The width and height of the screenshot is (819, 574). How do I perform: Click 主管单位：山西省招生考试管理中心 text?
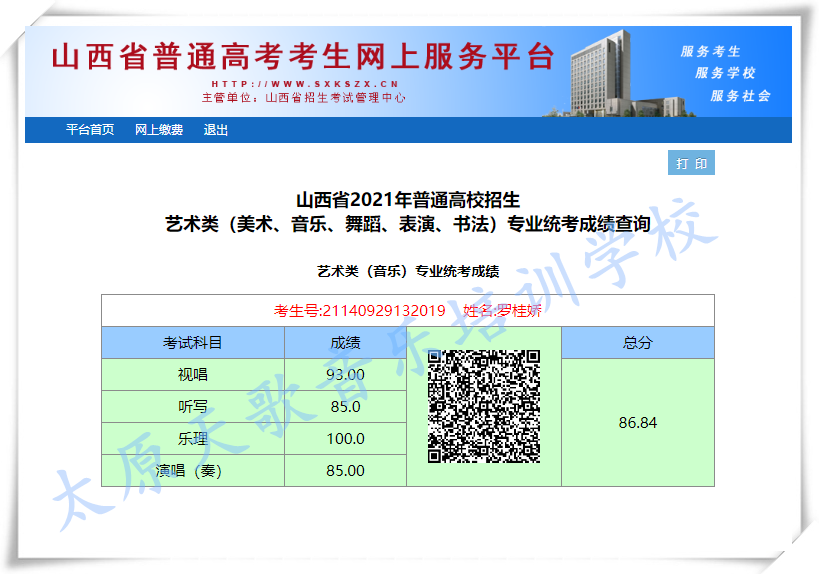[303, 98]
